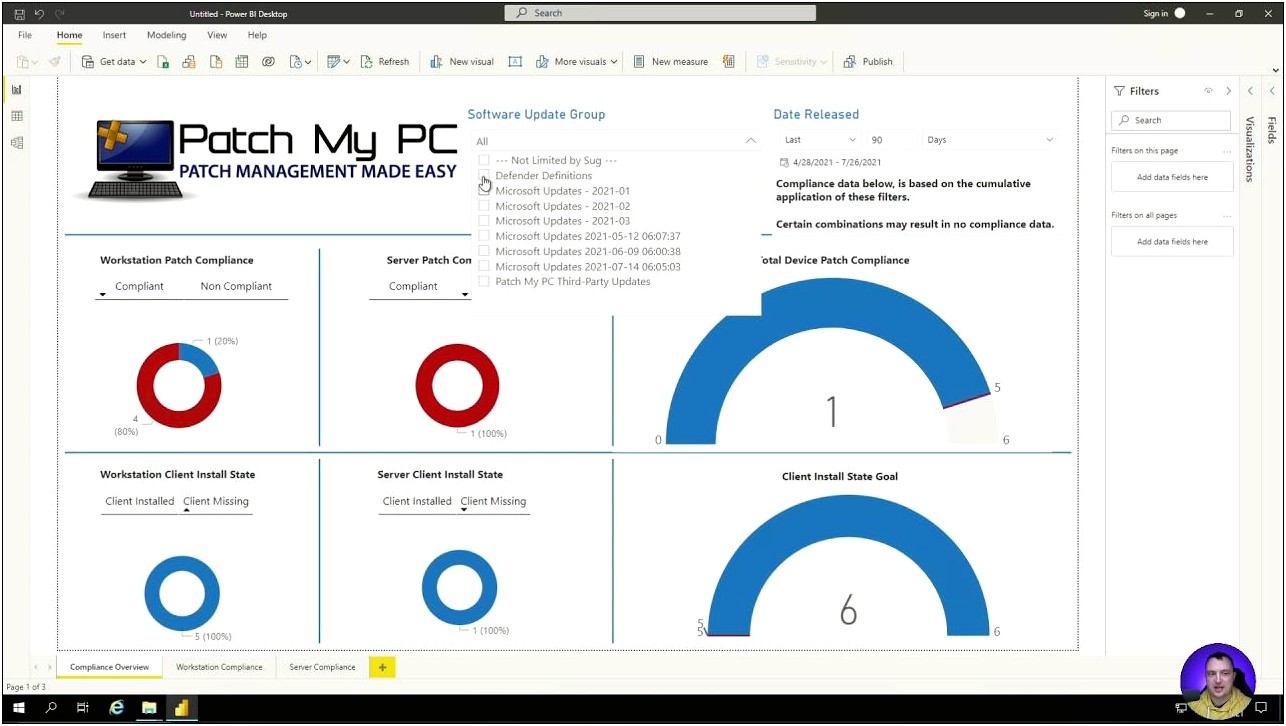The image size is (1286, 726).
Task: Switch to Workstation Compliance page tab
Action: pos(219,667)
